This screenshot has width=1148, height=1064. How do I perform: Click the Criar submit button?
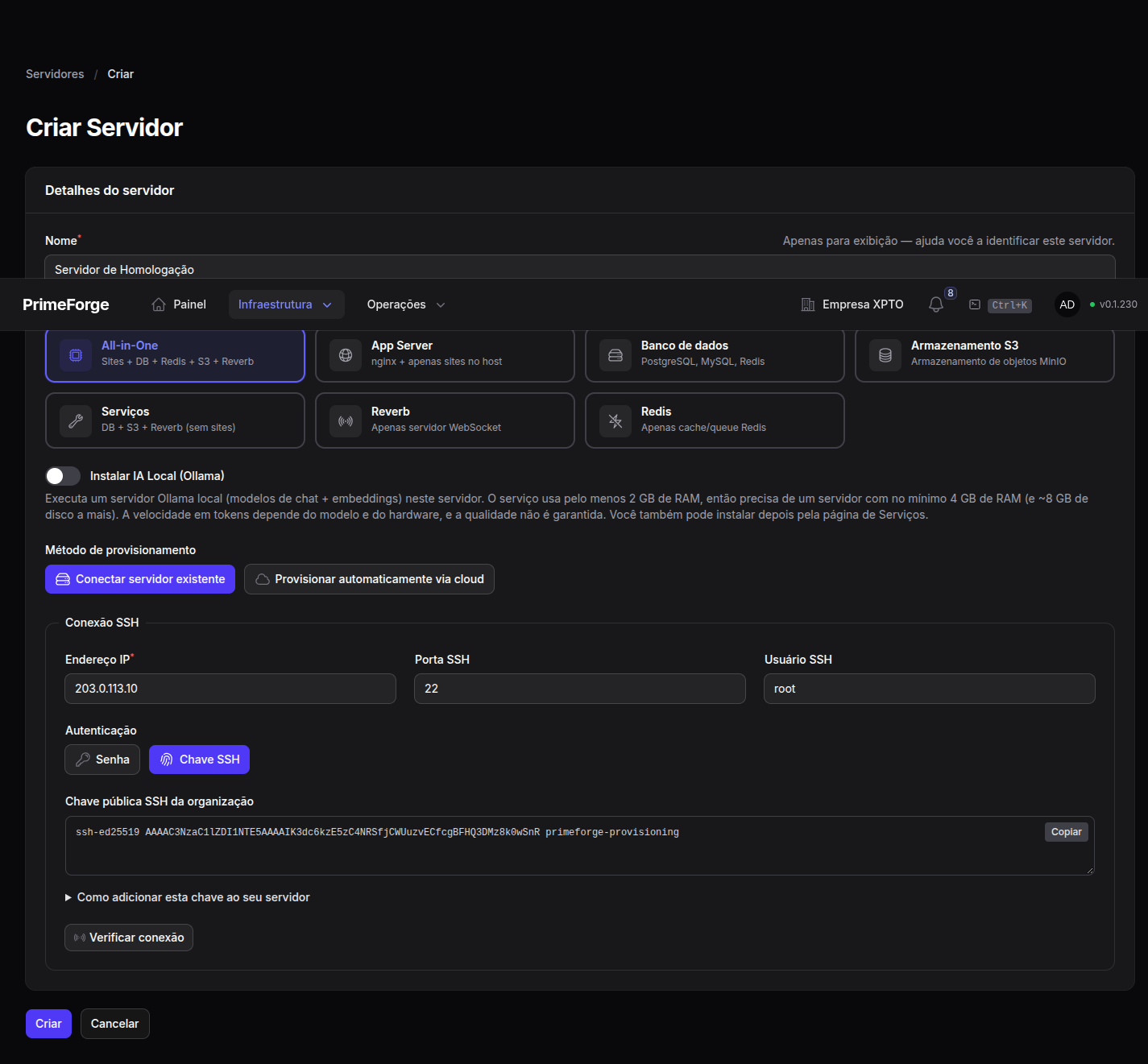pyautogui.click(x=48, y=1024)
